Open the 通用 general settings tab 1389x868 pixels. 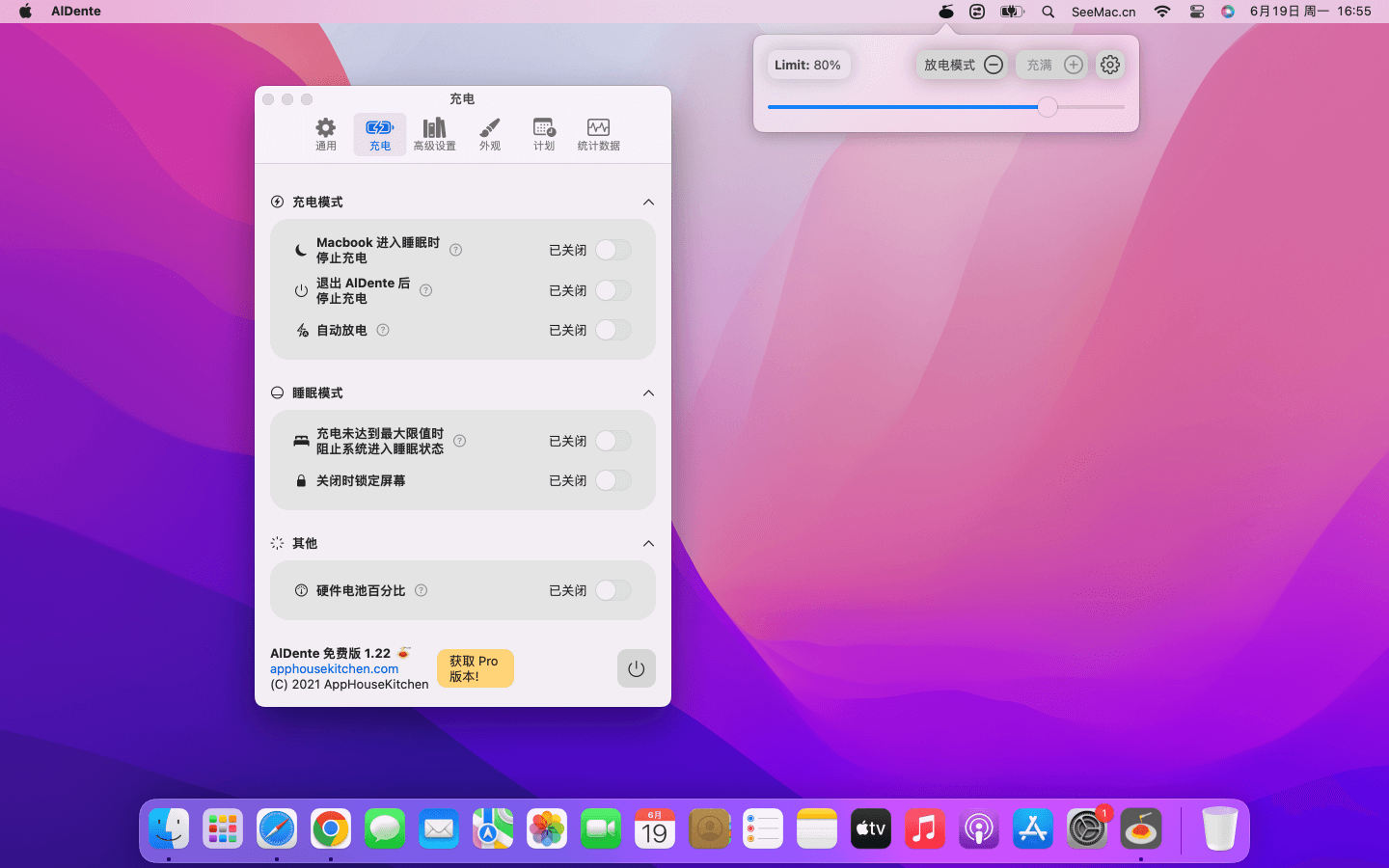(x=326, y=134)
